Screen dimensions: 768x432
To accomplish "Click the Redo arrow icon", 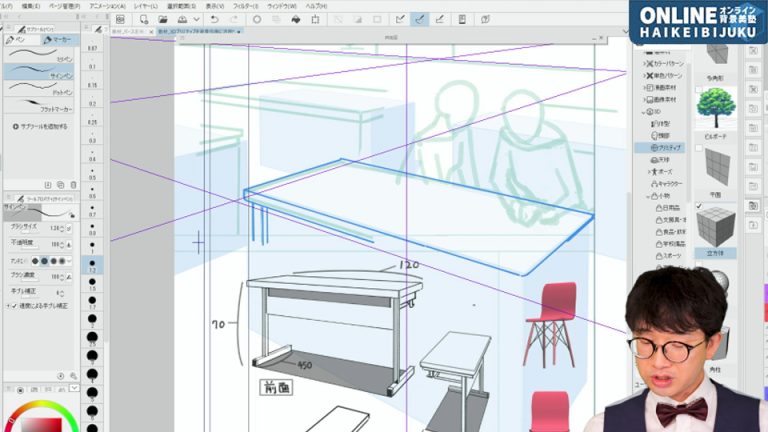I will (234, 19).
